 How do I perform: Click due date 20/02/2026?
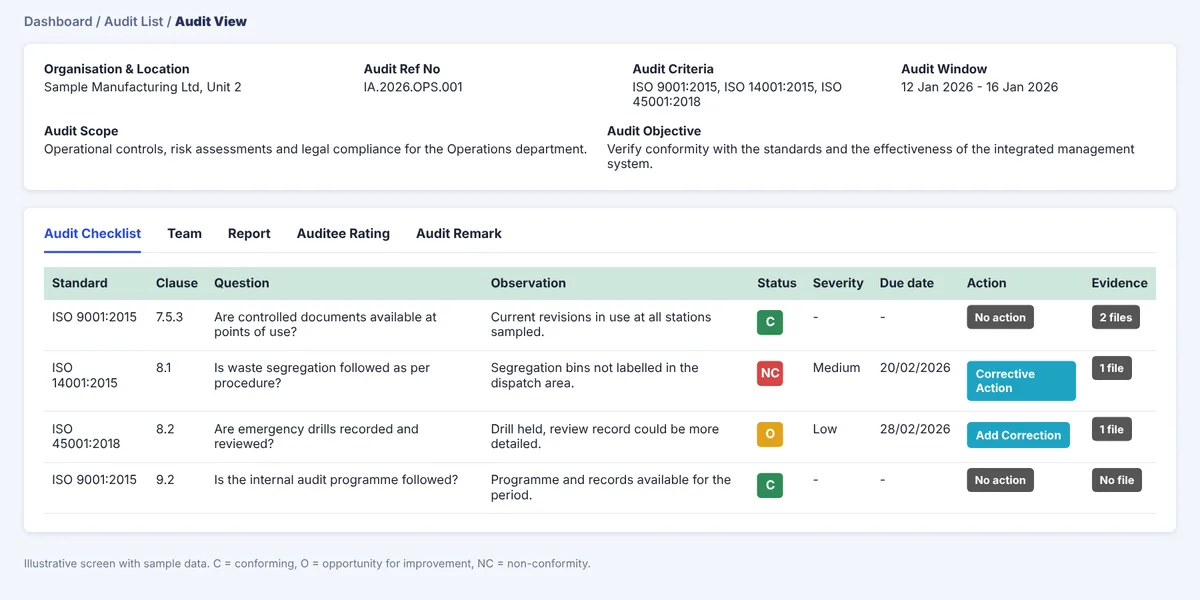point(915,368)
